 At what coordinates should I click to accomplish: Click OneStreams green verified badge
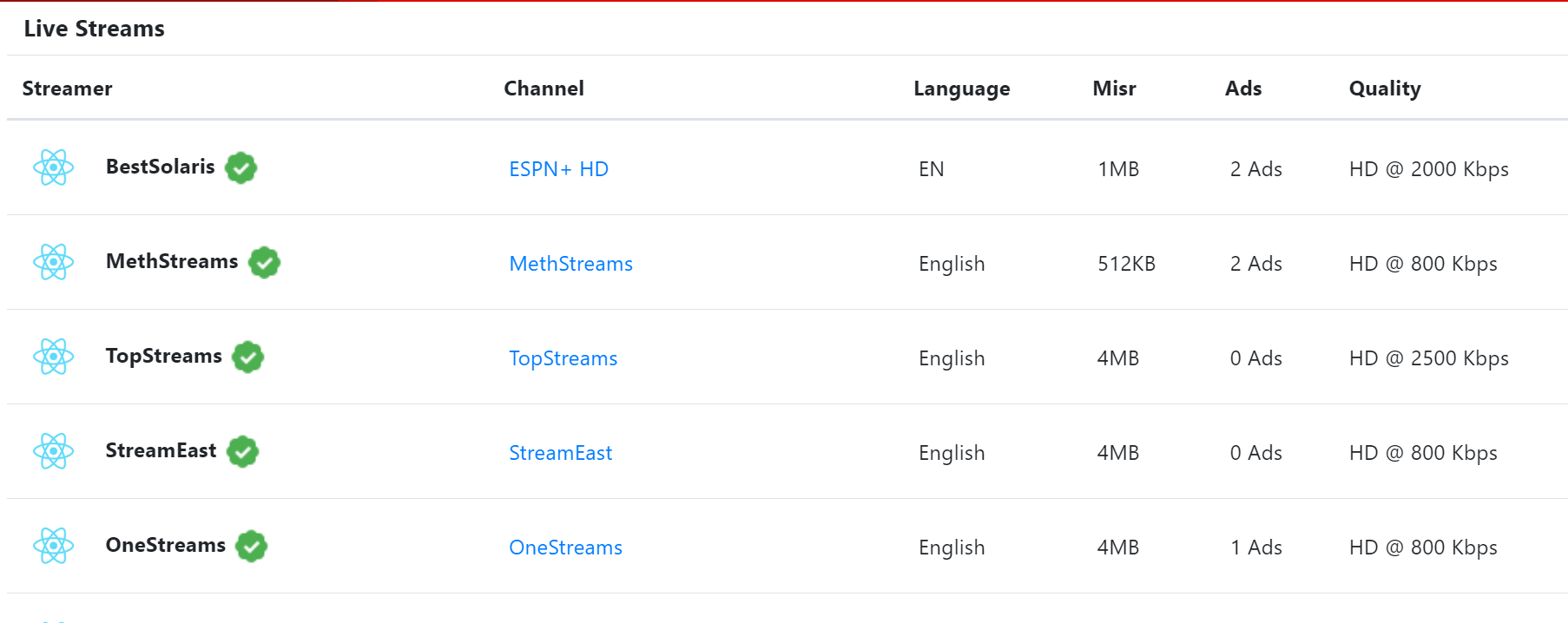252,546
